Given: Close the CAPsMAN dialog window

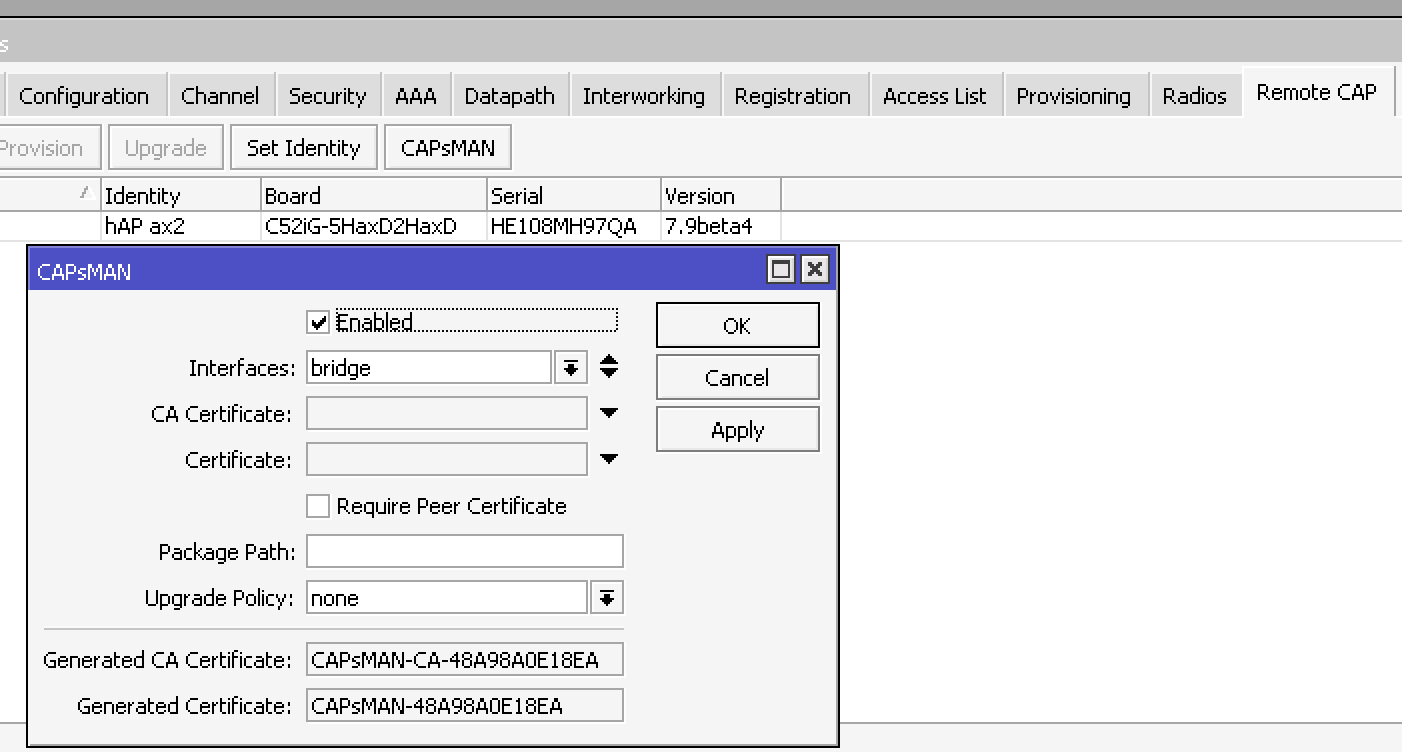Looking at the screenshot, I should pos(815,270).
